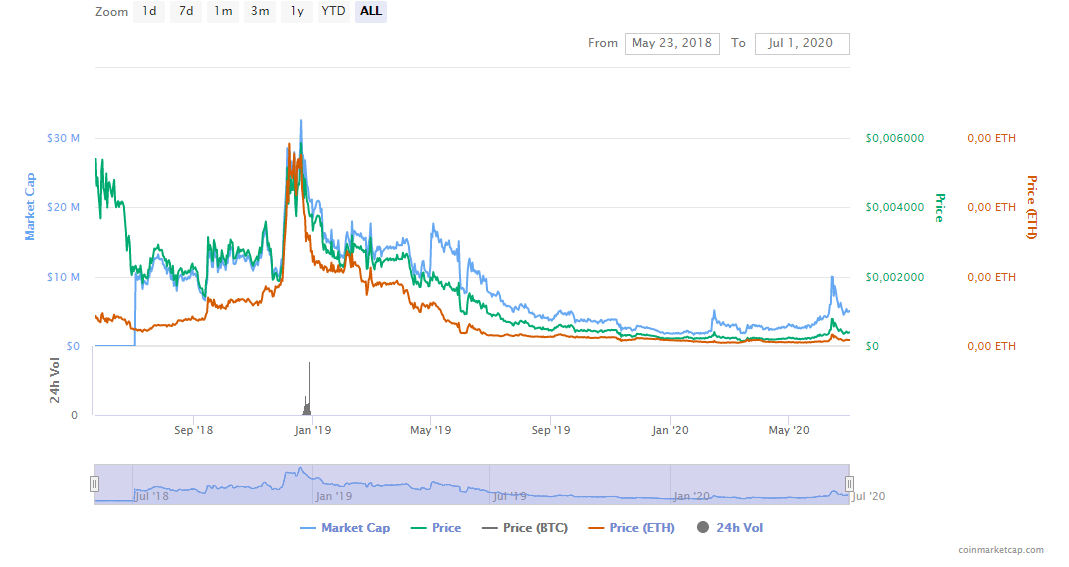Click the tall volume spike bar near Jan '19

coord(310,388)
